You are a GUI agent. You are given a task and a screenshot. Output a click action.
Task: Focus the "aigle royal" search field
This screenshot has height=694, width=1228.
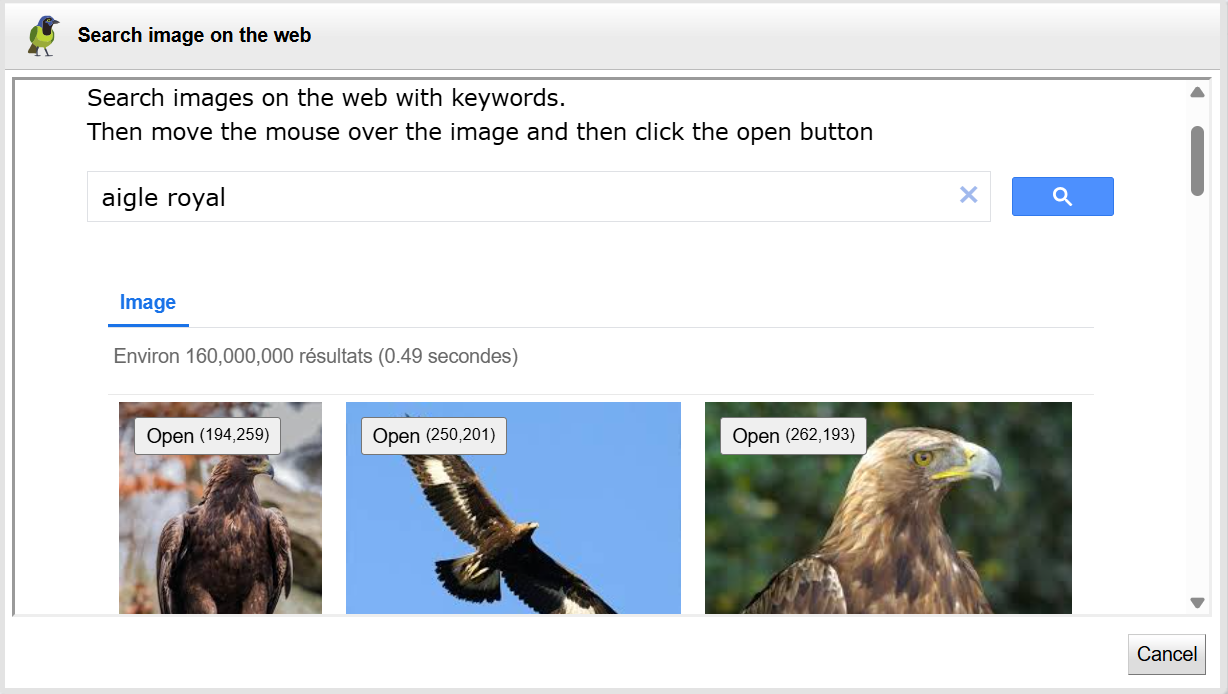click(520, 197)
